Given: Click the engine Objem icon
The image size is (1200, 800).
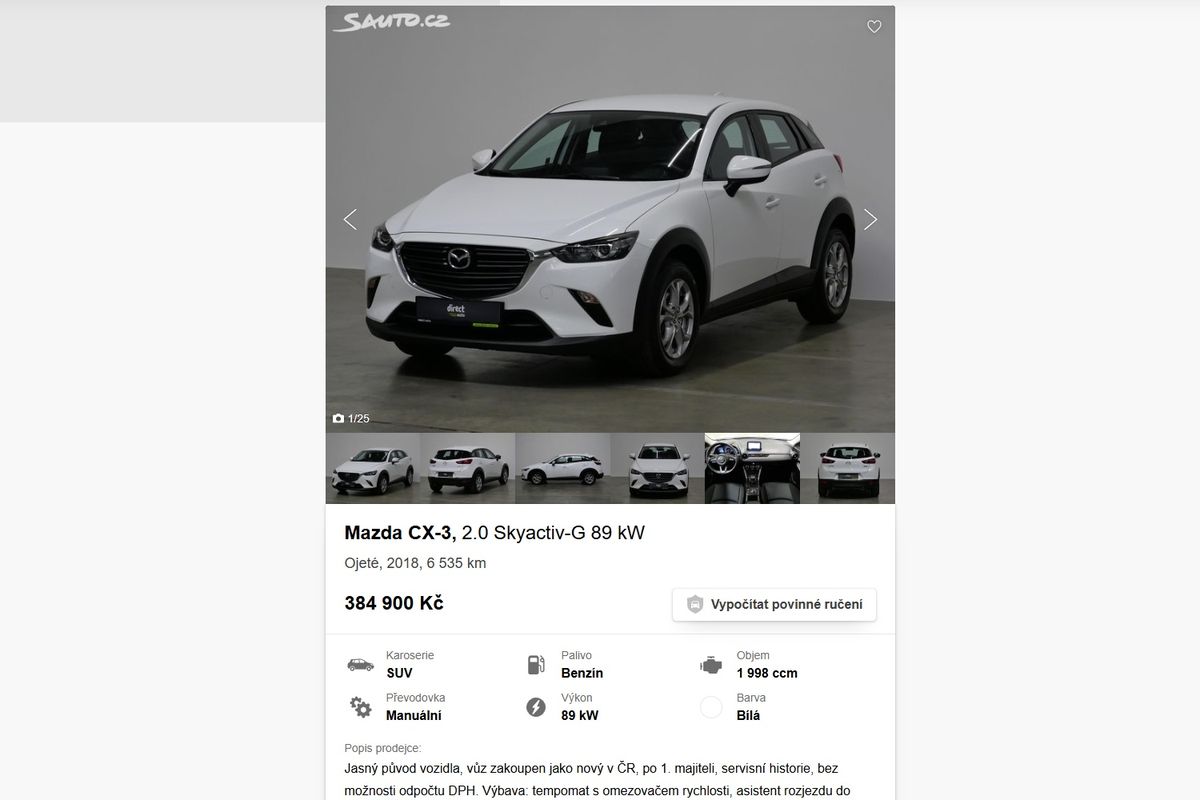Looking at the screenshot, I should pos(711,665).
